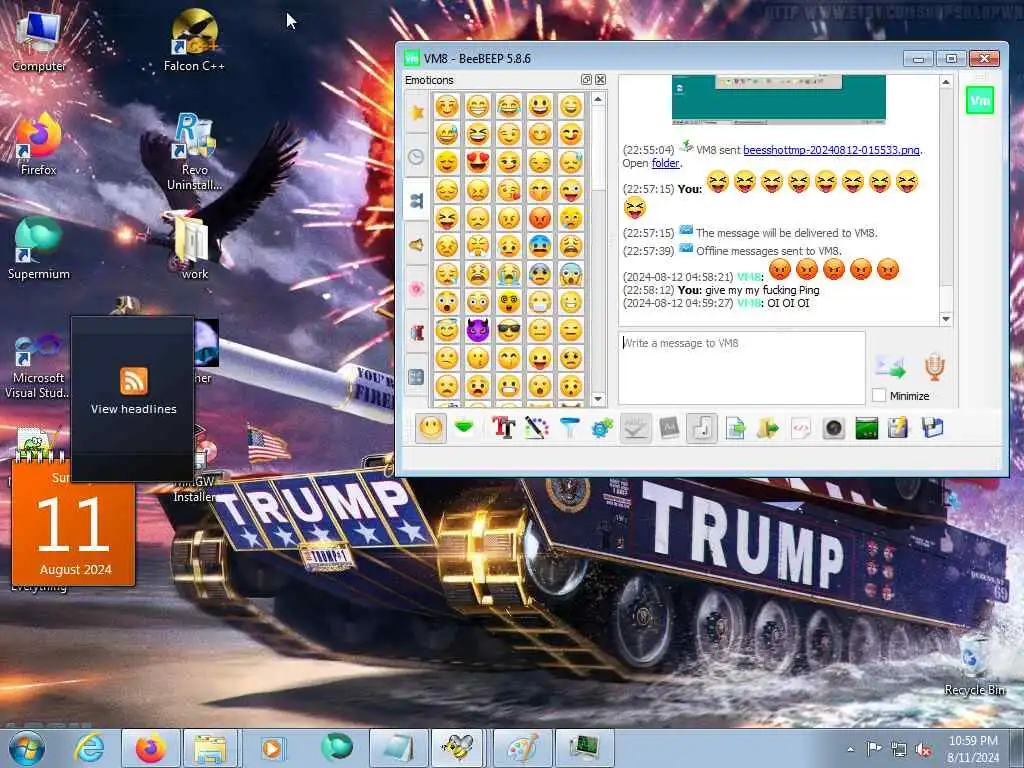
Task: Select the pink flower emoticon tab
Action: [417, 288]
